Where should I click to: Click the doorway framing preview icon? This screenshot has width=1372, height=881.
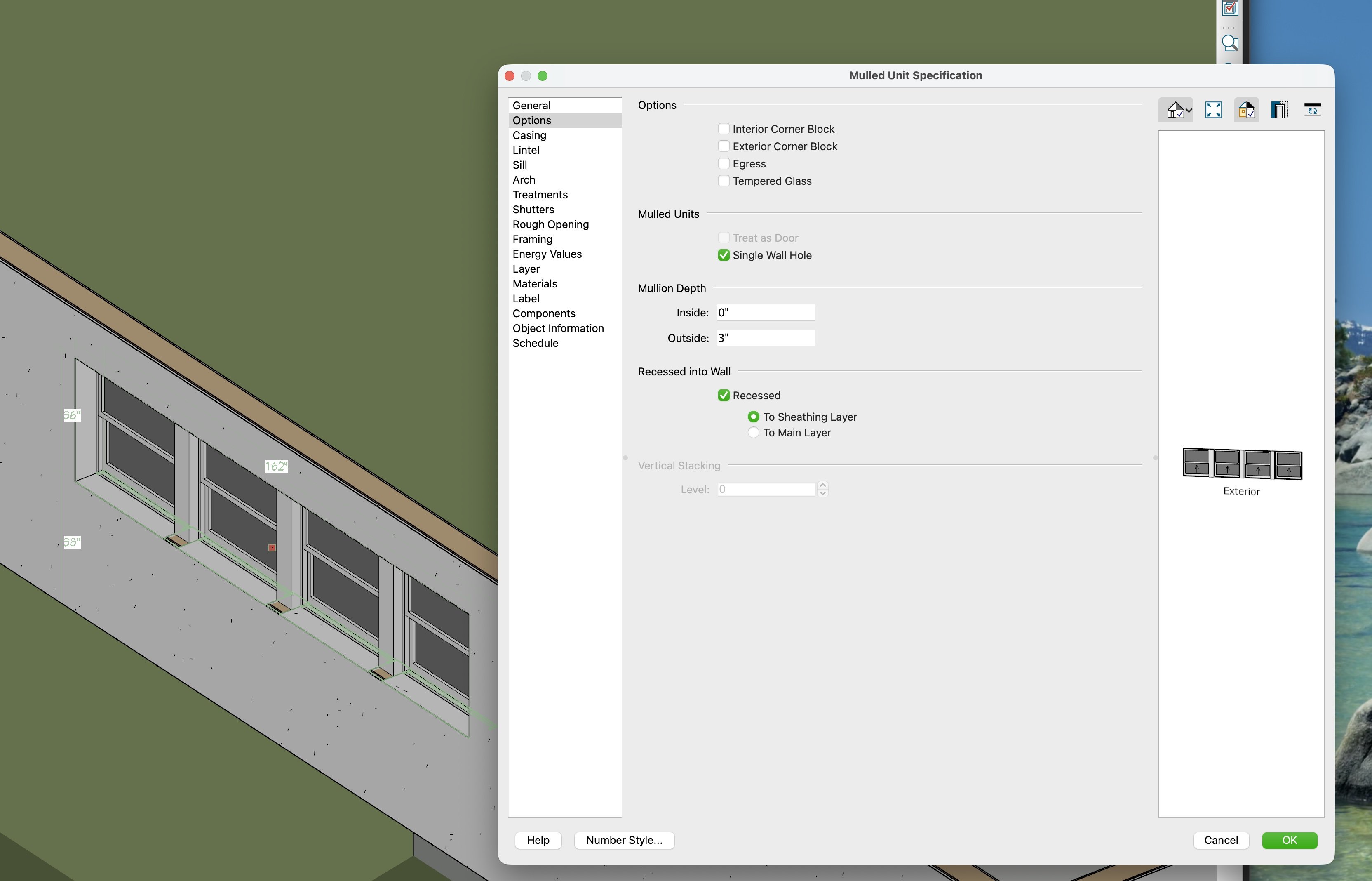[1279, 110]
